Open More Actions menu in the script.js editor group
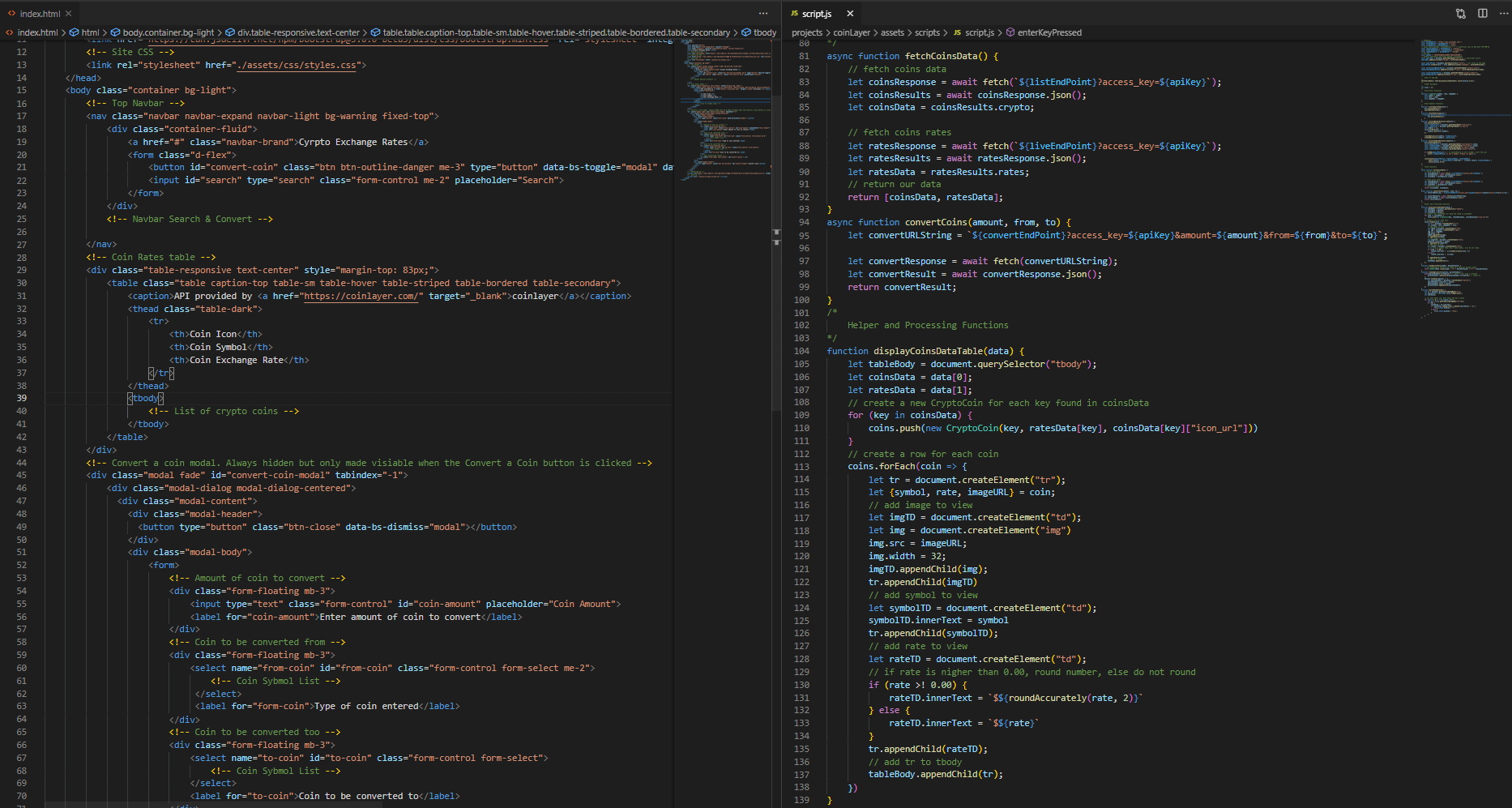The width and height of the screenshot is (1512, 808). pyautogui.click(x=1503, y=14)
